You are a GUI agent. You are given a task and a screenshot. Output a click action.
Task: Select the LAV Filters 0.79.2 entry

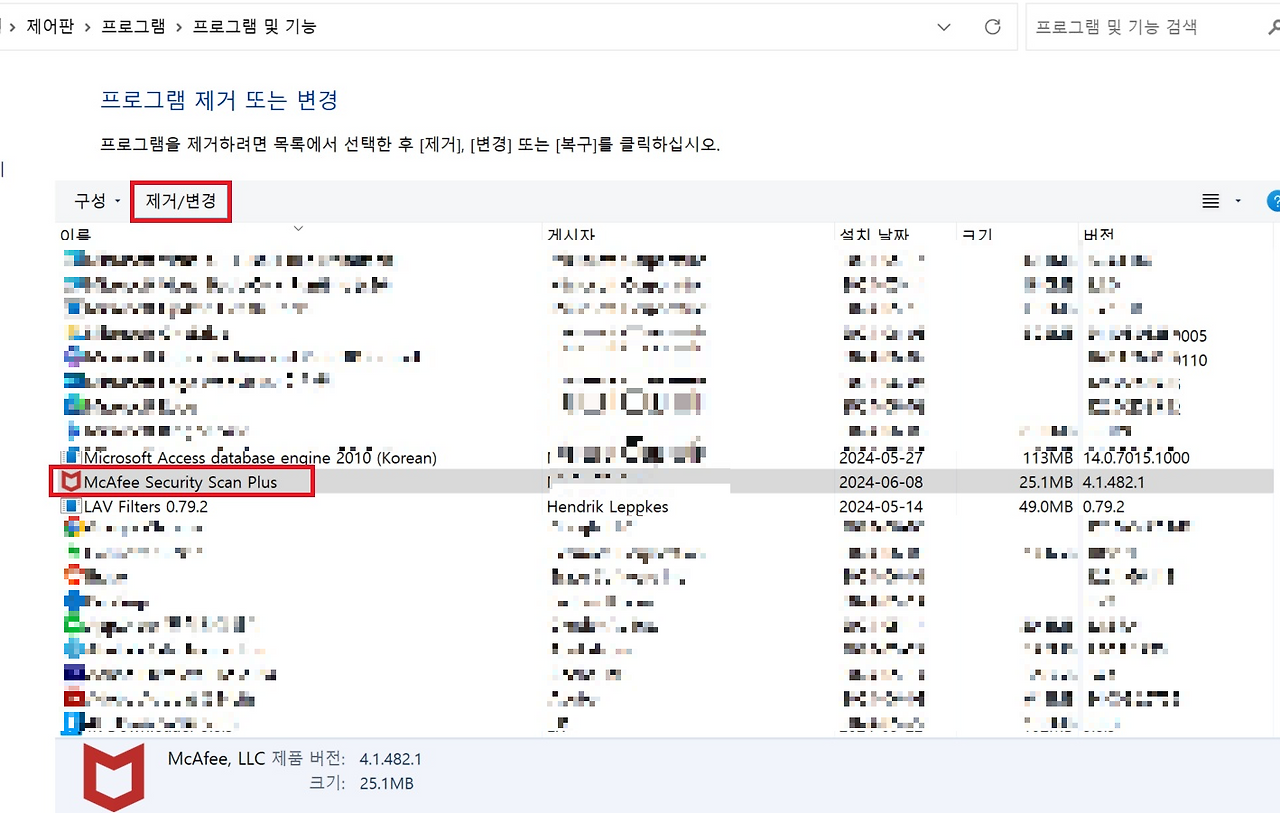[146, 506]
